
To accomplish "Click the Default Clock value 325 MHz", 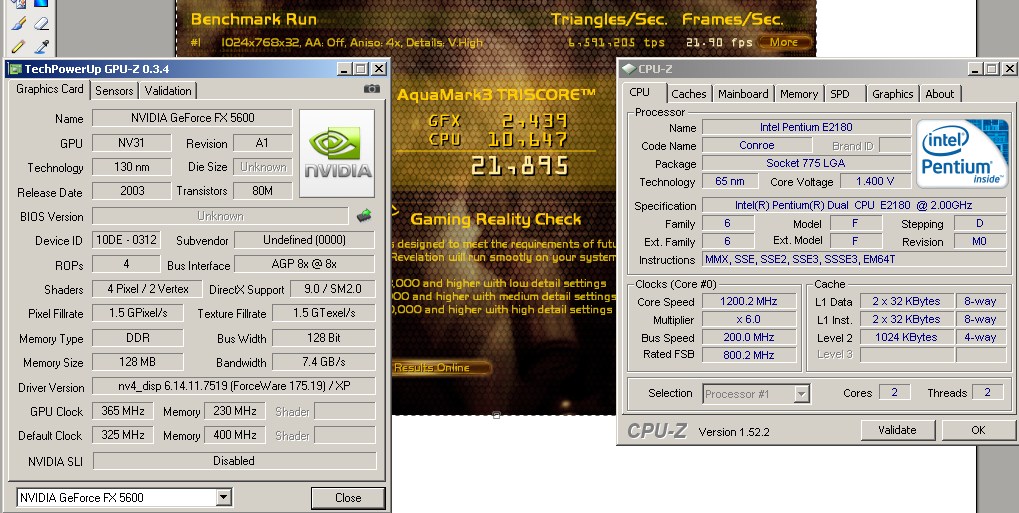I will (x=123, y=435).
